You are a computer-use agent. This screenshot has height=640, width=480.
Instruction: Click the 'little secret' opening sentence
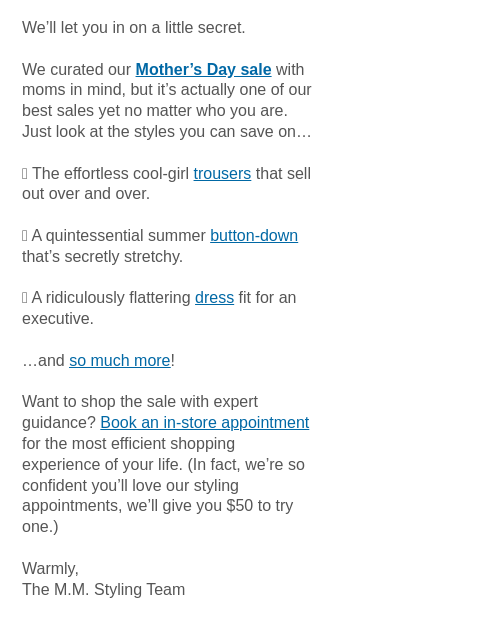[133, 28]
